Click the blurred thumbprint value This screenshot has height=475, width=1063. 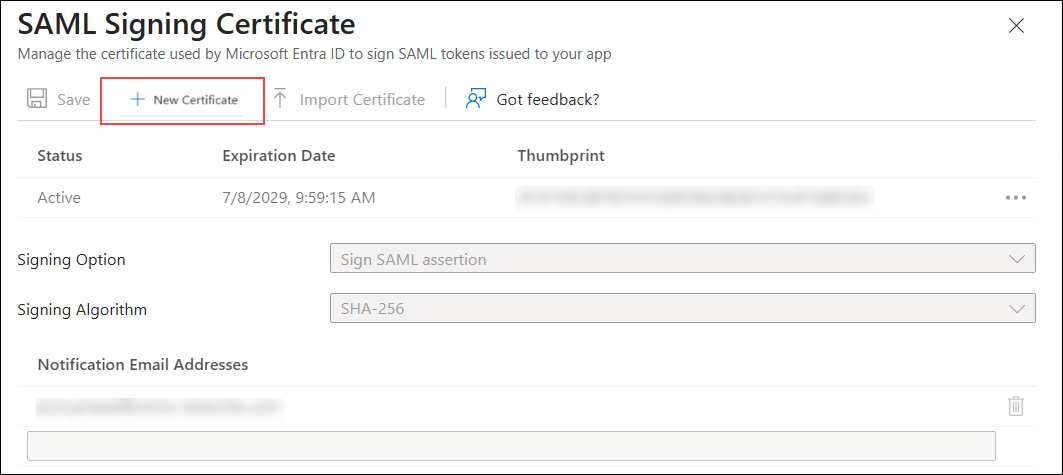pyautogui.click(x=695, y=197)
